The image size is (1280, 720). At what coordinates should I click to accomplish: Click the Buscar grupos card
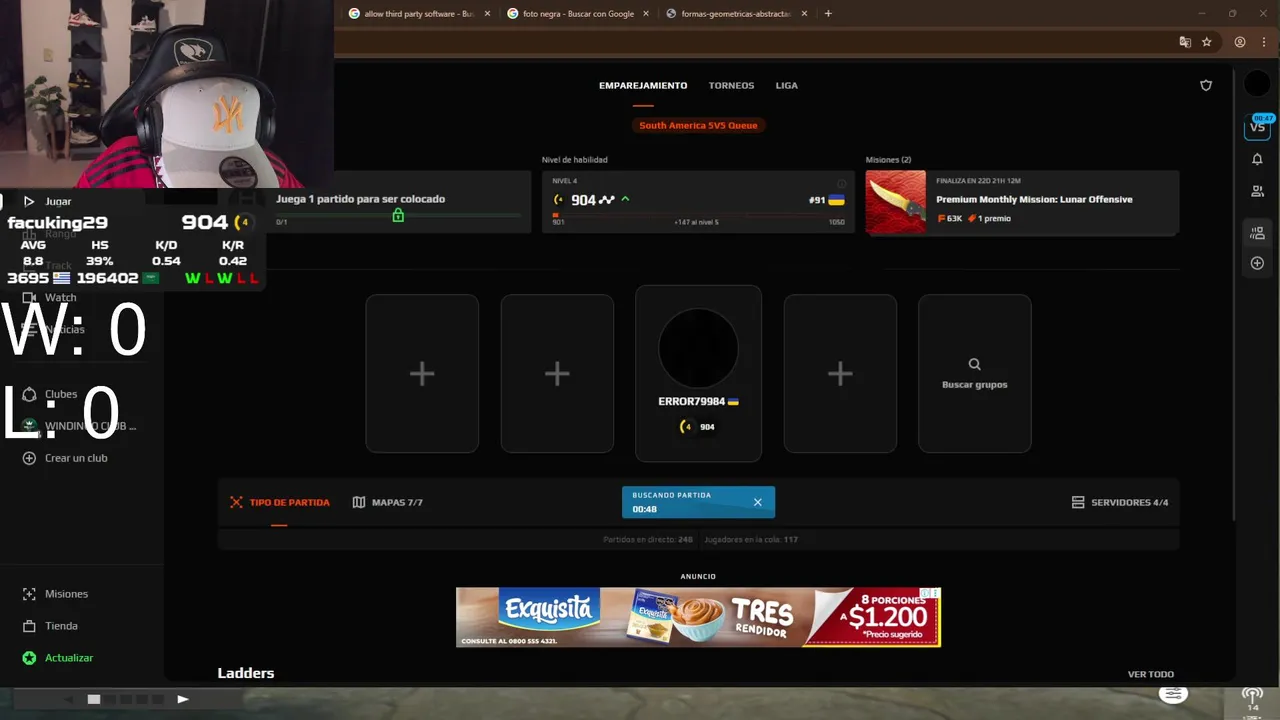974,373
